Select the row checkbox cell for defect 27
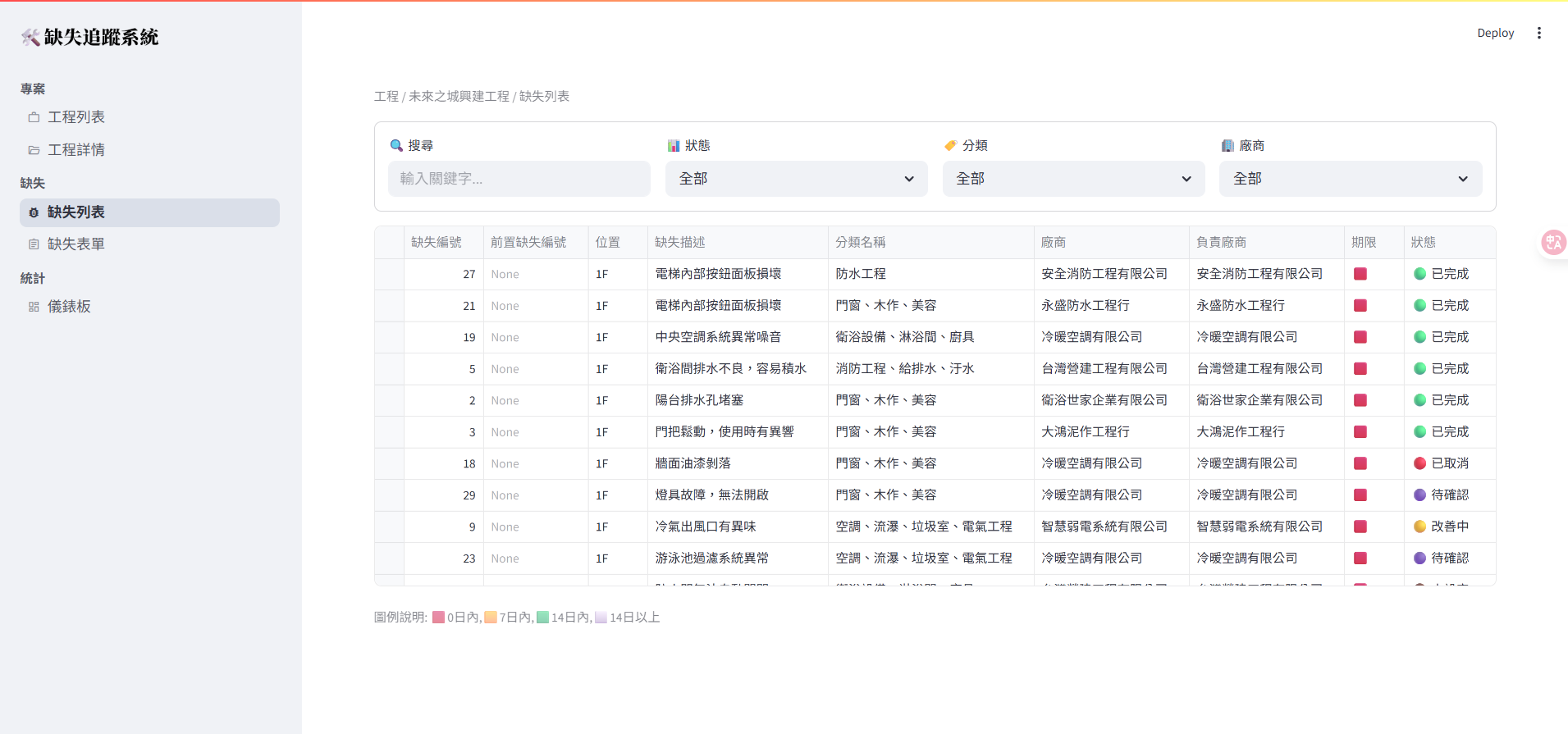The width and height of the screenshot is (1568, 734). tap(389, 274)
